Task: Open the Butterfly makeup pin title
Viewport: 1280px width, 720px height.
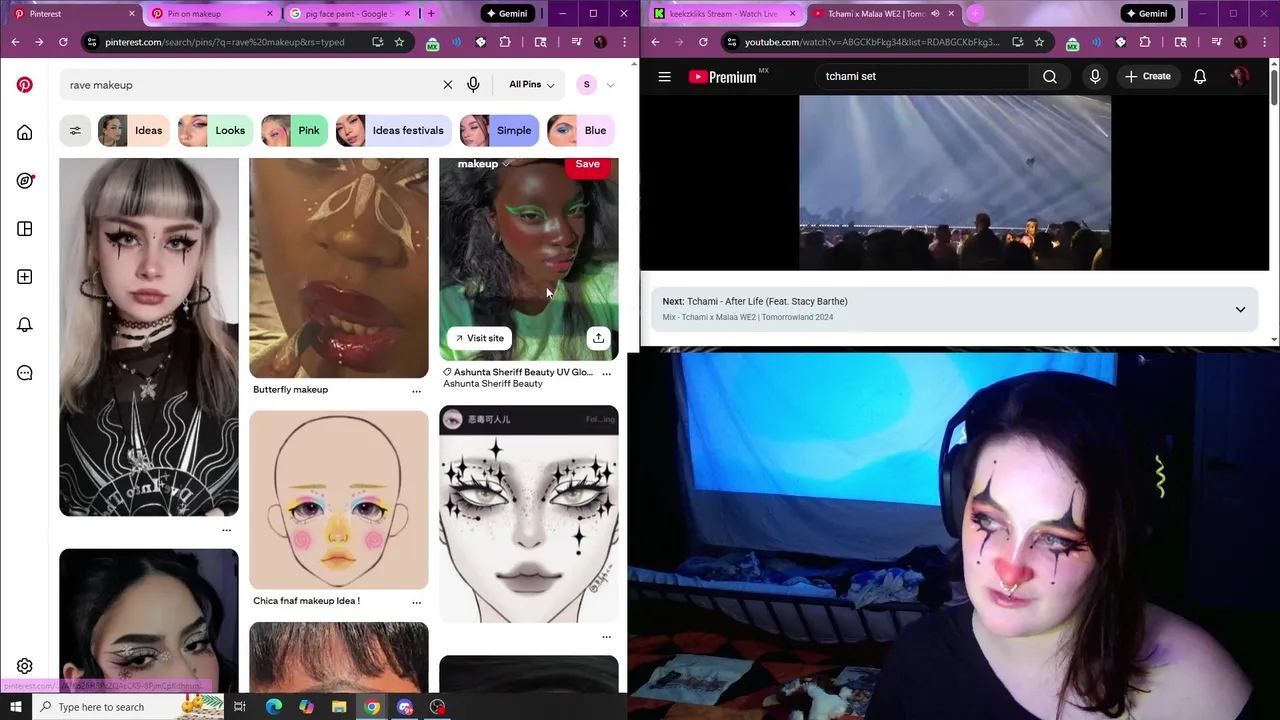Action: click(290, 390)
